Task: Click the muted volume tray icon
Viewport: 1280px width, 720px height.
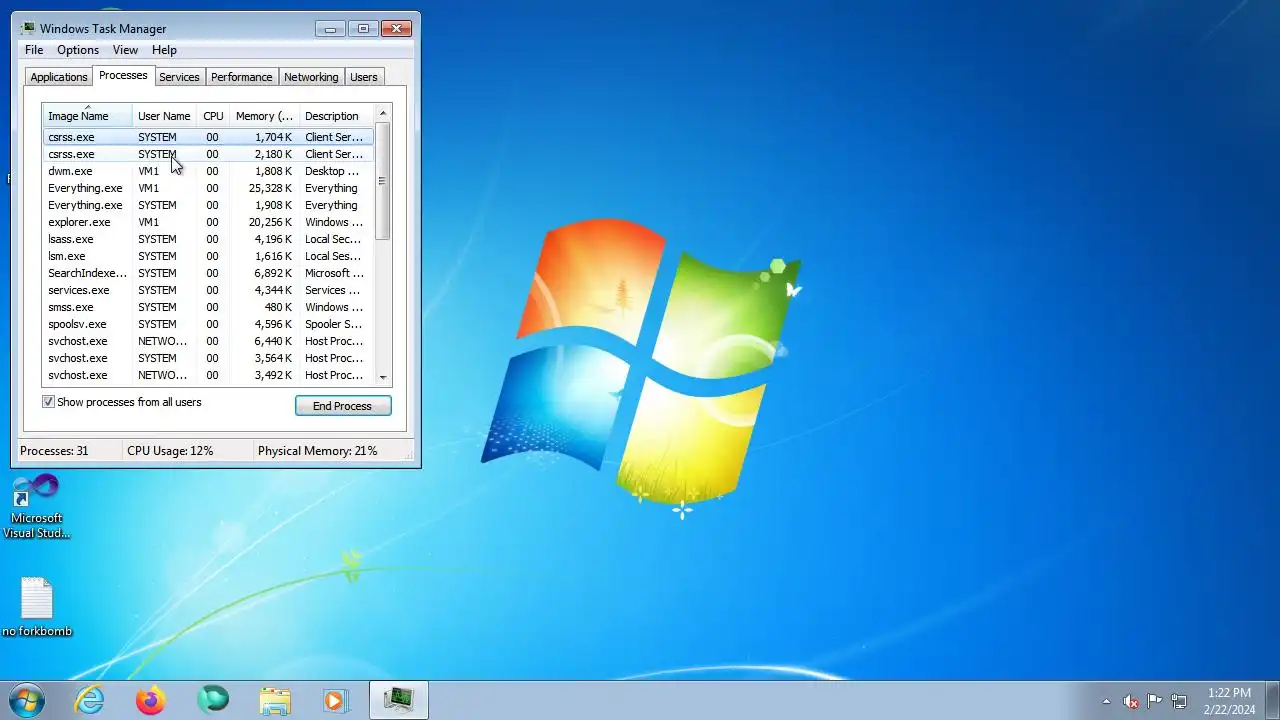Action: click(x=1131, y=701)
